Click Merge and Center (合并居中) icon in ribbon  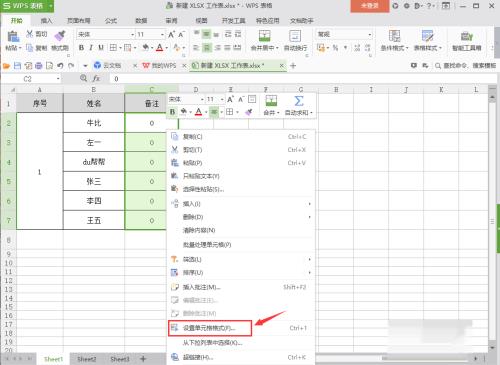point(265,36)
